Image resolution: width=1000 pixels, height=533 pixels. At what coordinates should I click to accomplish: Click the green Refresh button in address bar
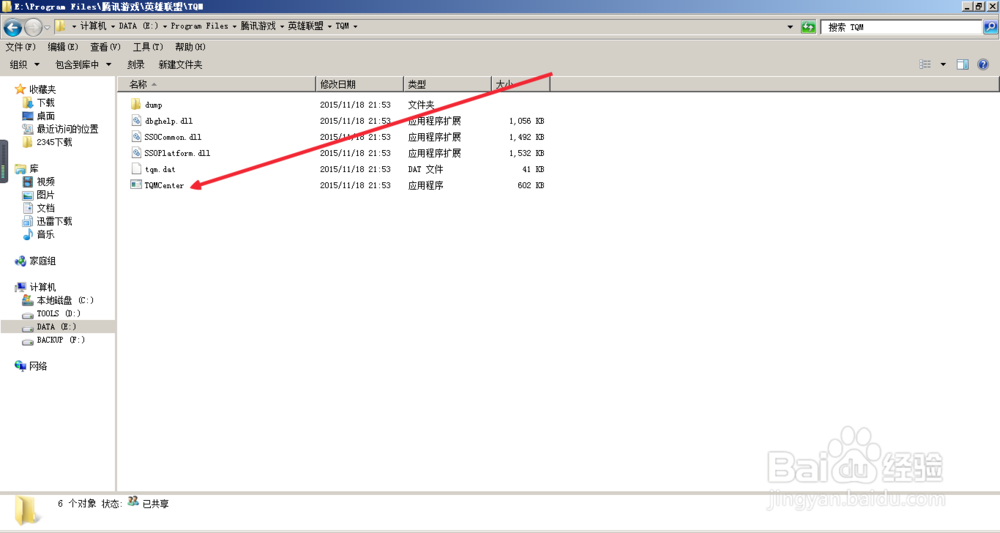[808, 27]
